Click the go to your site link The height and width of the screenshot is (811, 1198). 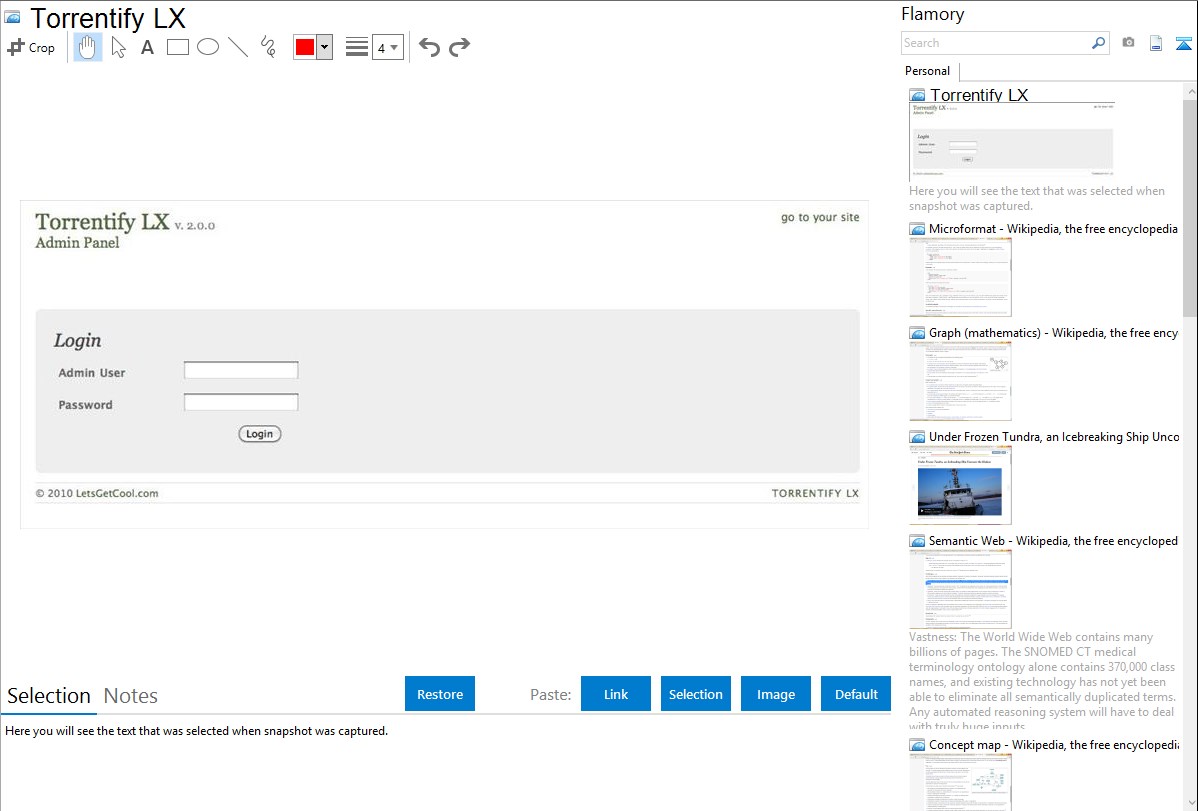tap(820, 217)
